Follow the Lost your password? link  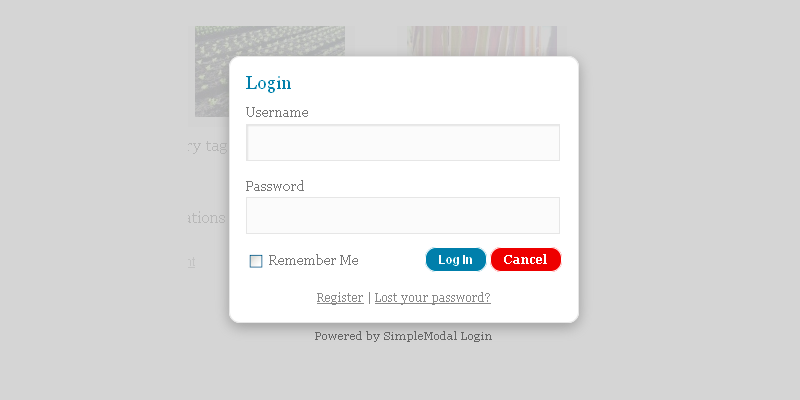tap(432, 298)
